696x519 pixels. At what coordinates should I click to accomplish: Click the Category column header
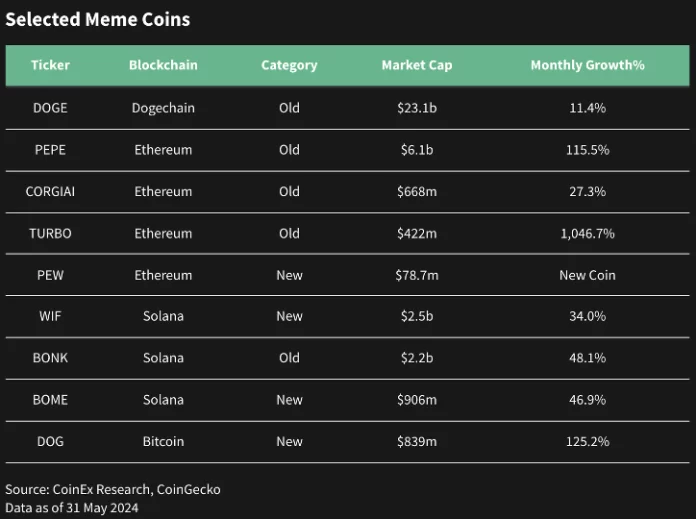[289, 65]
